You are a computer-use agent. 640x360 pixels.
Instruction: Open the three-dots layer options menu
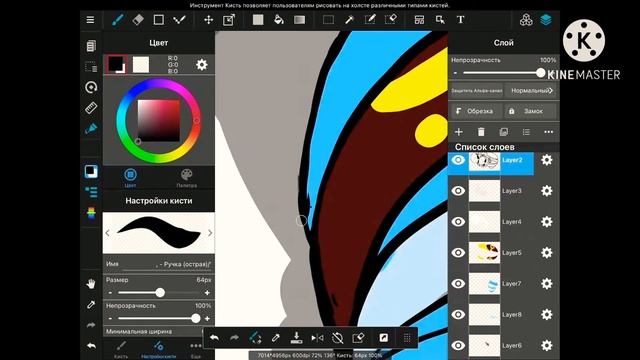click(549, 132)
